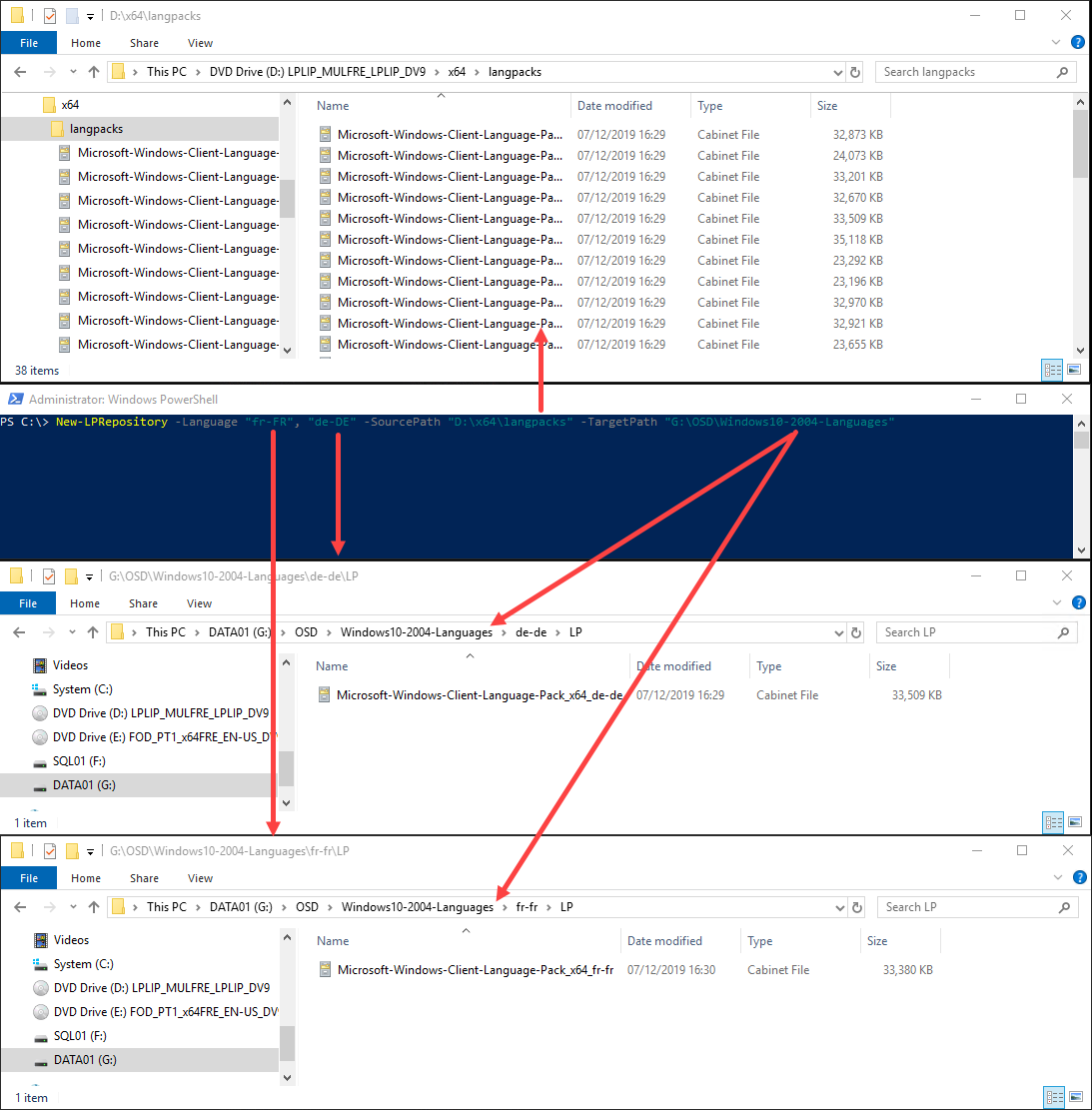Image resolution: width=1092 pixels, height=1110 pixels.
Task: Switch de-de window to large icons view
Action: click(x=1075, y=822)
